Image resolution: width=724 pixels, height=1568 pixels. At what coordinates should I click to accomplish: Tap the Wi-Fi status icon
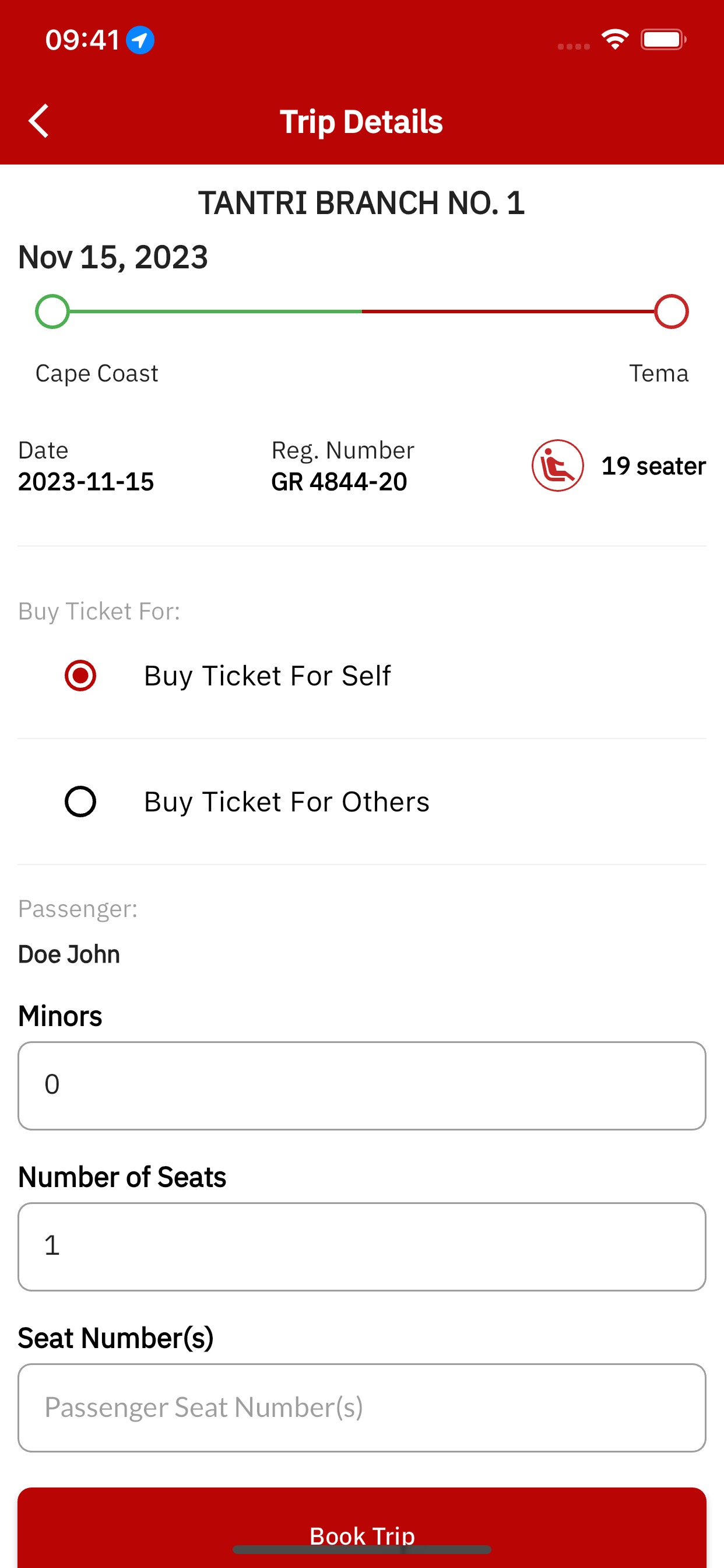[x=614, y=40]
